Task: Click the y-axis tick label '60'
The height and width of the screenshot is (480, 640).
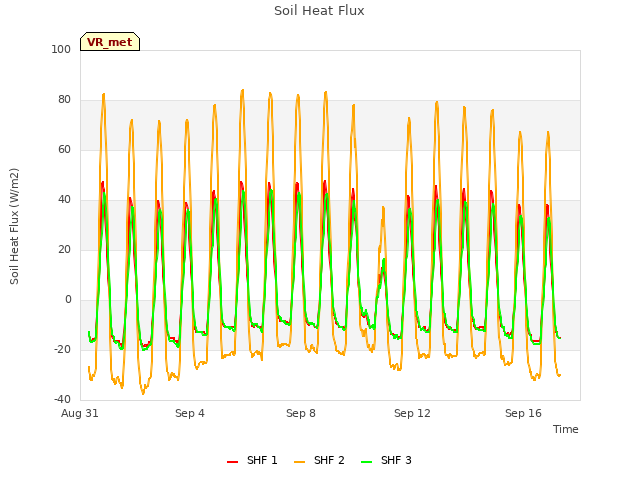Action: coord(64,149)
